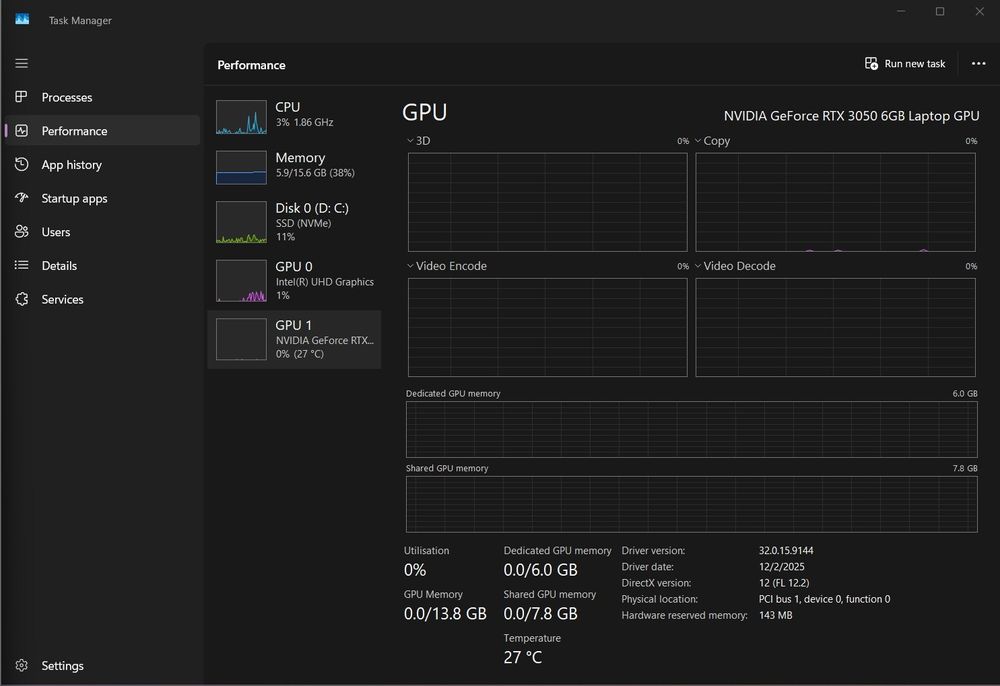Screen dimensions: 1000x686
Task: Click Intel(R) UHD Graphics text
Action: 325,282
